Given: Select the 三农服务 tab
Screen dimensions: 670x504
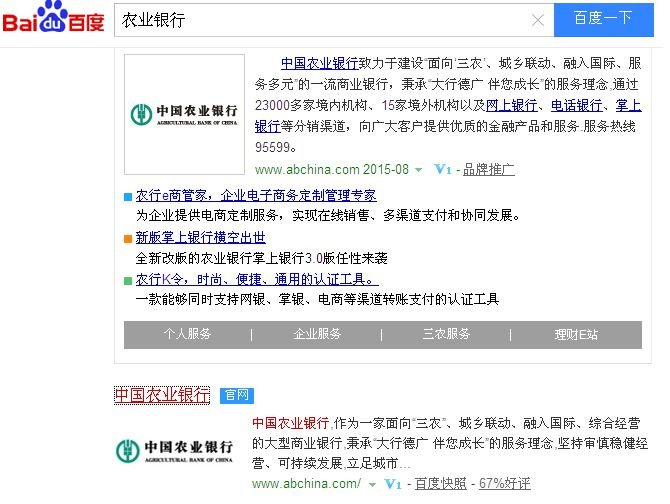Looking at the screenshot, I should [x=446, y=334].
